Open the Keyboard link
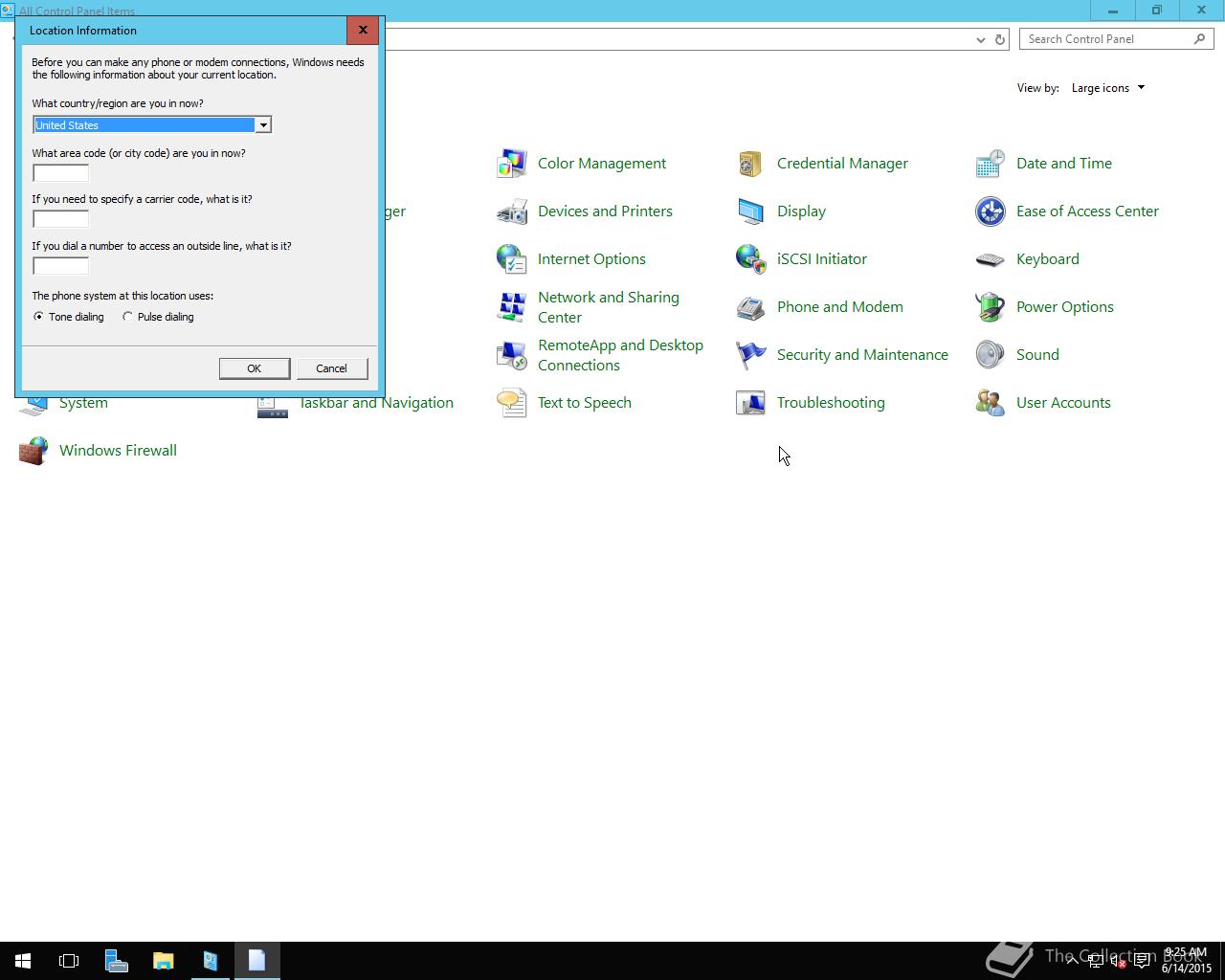The width and height of the screenshot is (1225, 980). 1048,259
